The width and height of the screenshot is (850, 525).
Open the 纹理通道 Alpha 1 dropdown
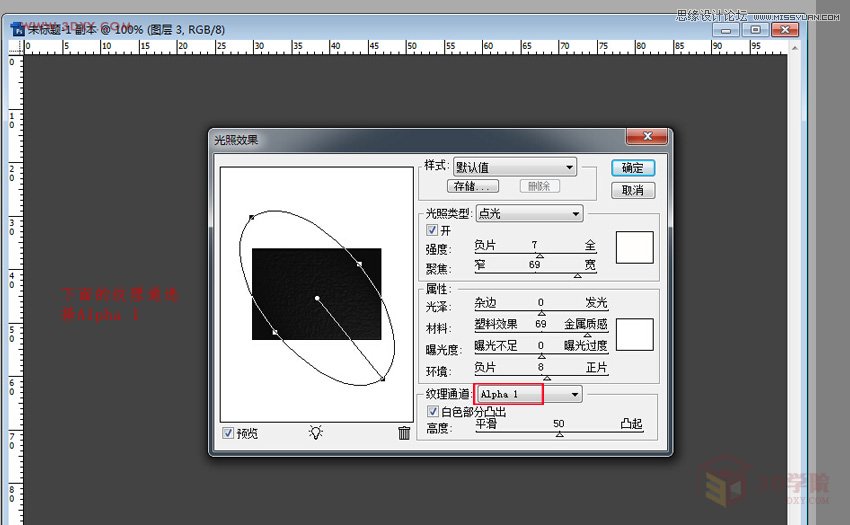[528, 394]
